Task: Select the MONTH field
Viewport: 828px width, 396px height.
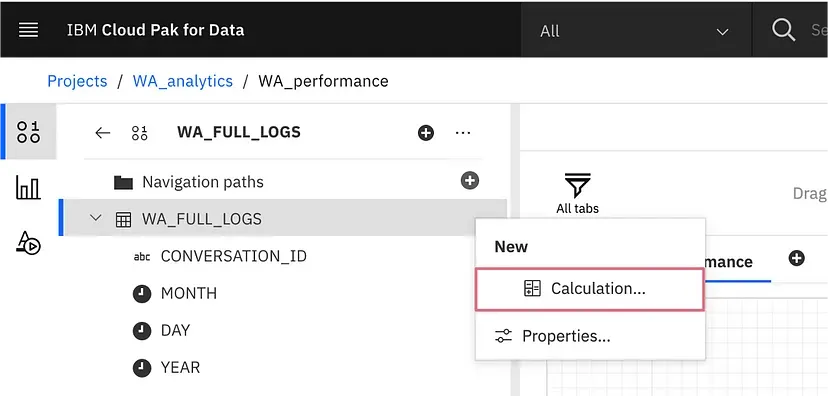Action: coord(189,294)
